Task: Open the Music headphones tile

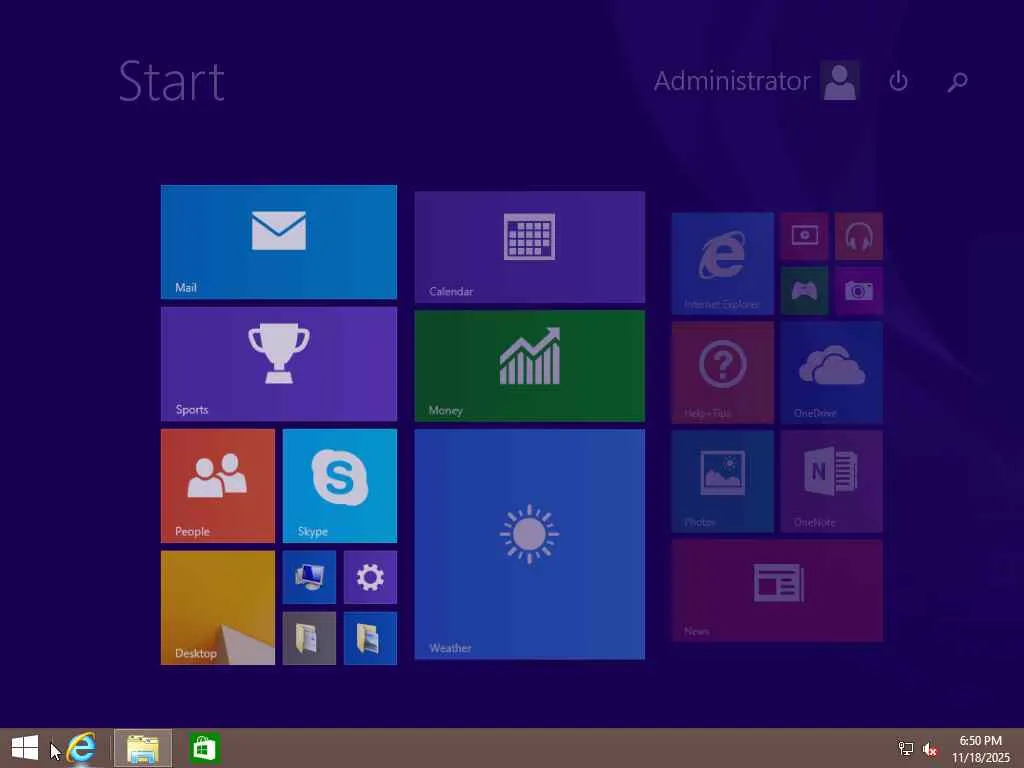Action: 859,236
